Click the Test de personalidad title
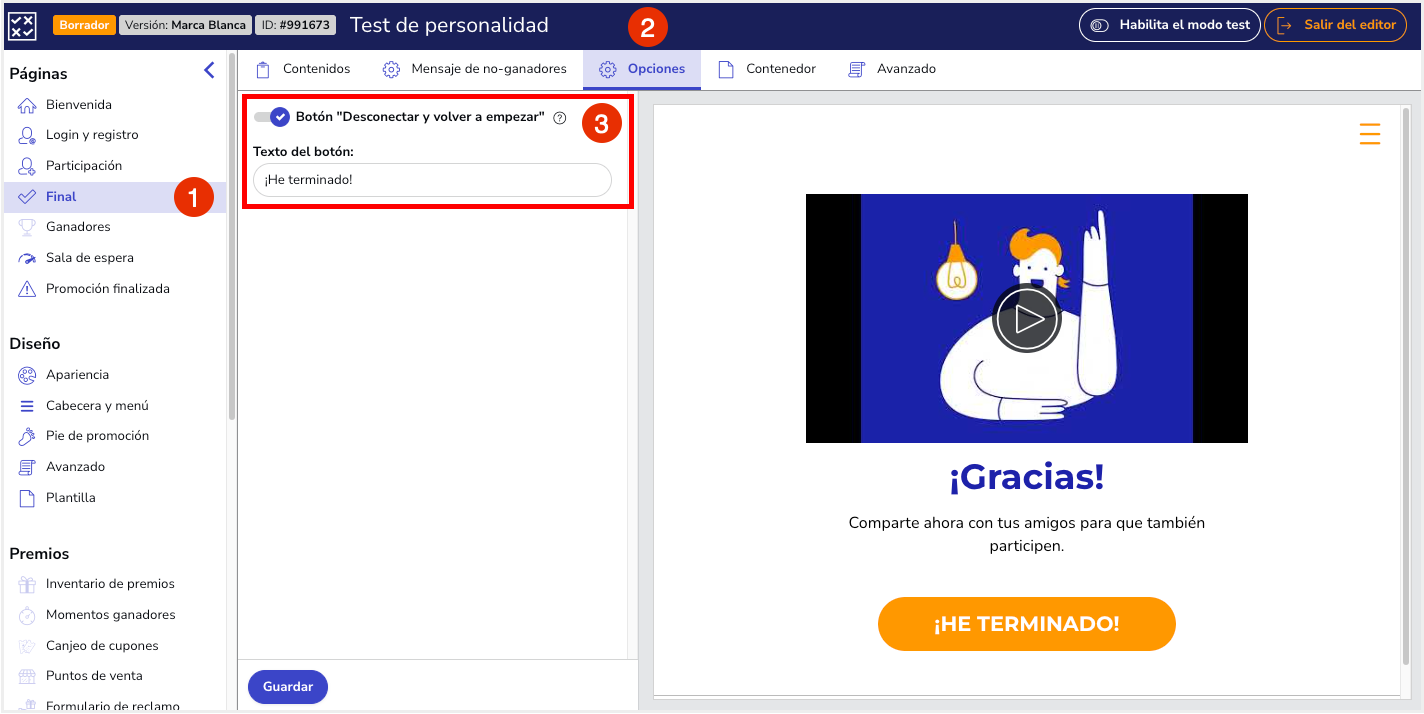This screenshot has height=714, width=1424. pyautogui.click(x=449, y=25)
